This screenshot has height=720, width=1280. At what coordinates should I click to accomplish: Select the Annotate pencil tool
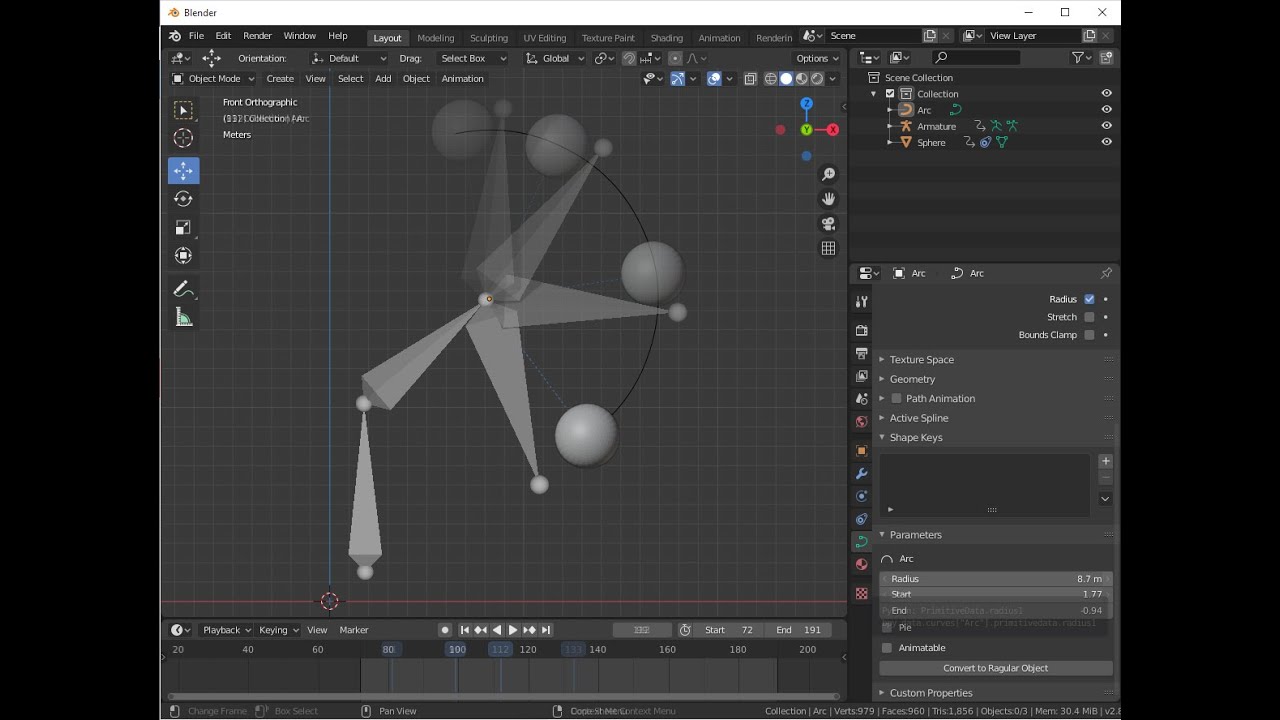coord(183,289)
